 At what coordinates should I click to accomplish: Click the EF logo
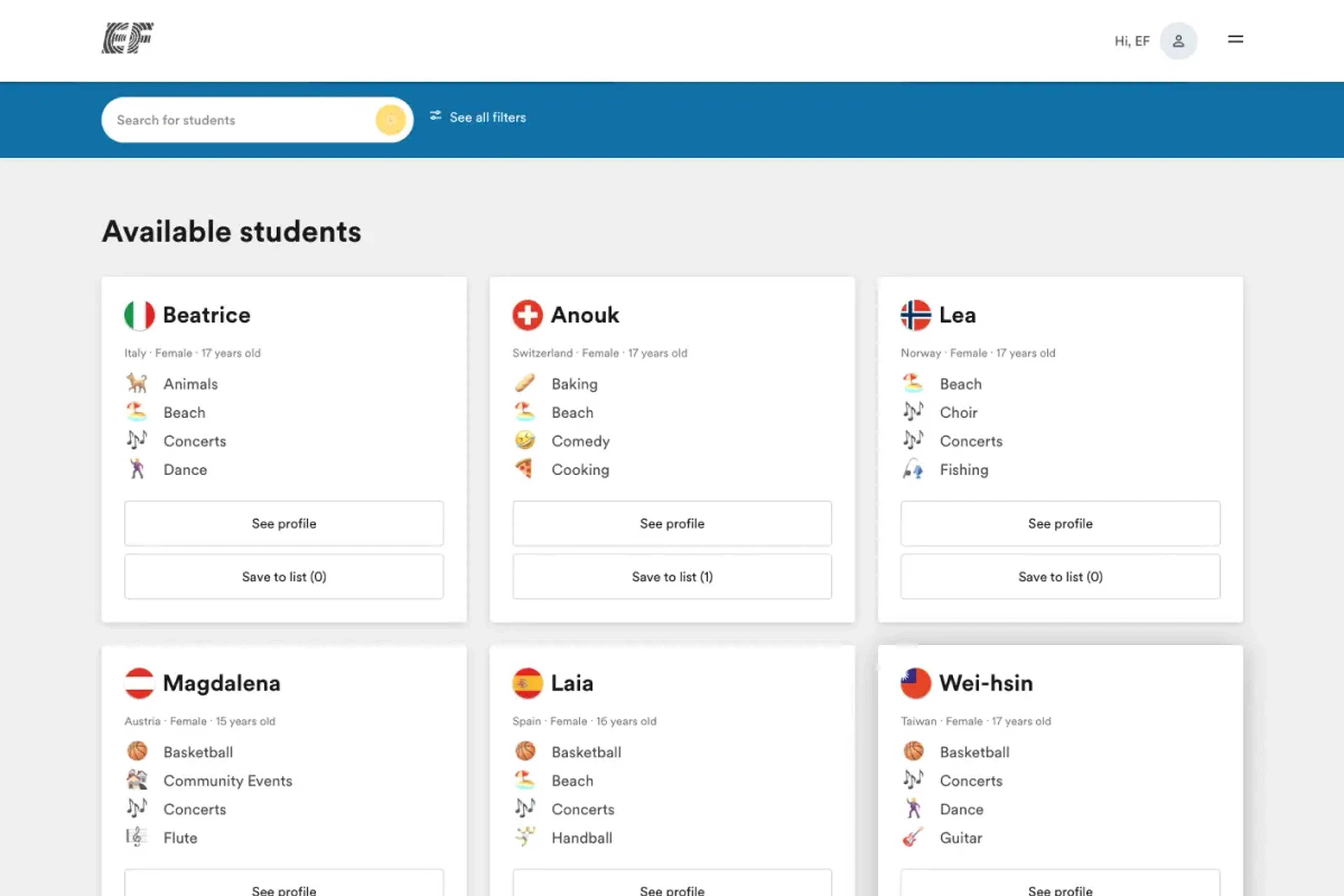[127, 39]
